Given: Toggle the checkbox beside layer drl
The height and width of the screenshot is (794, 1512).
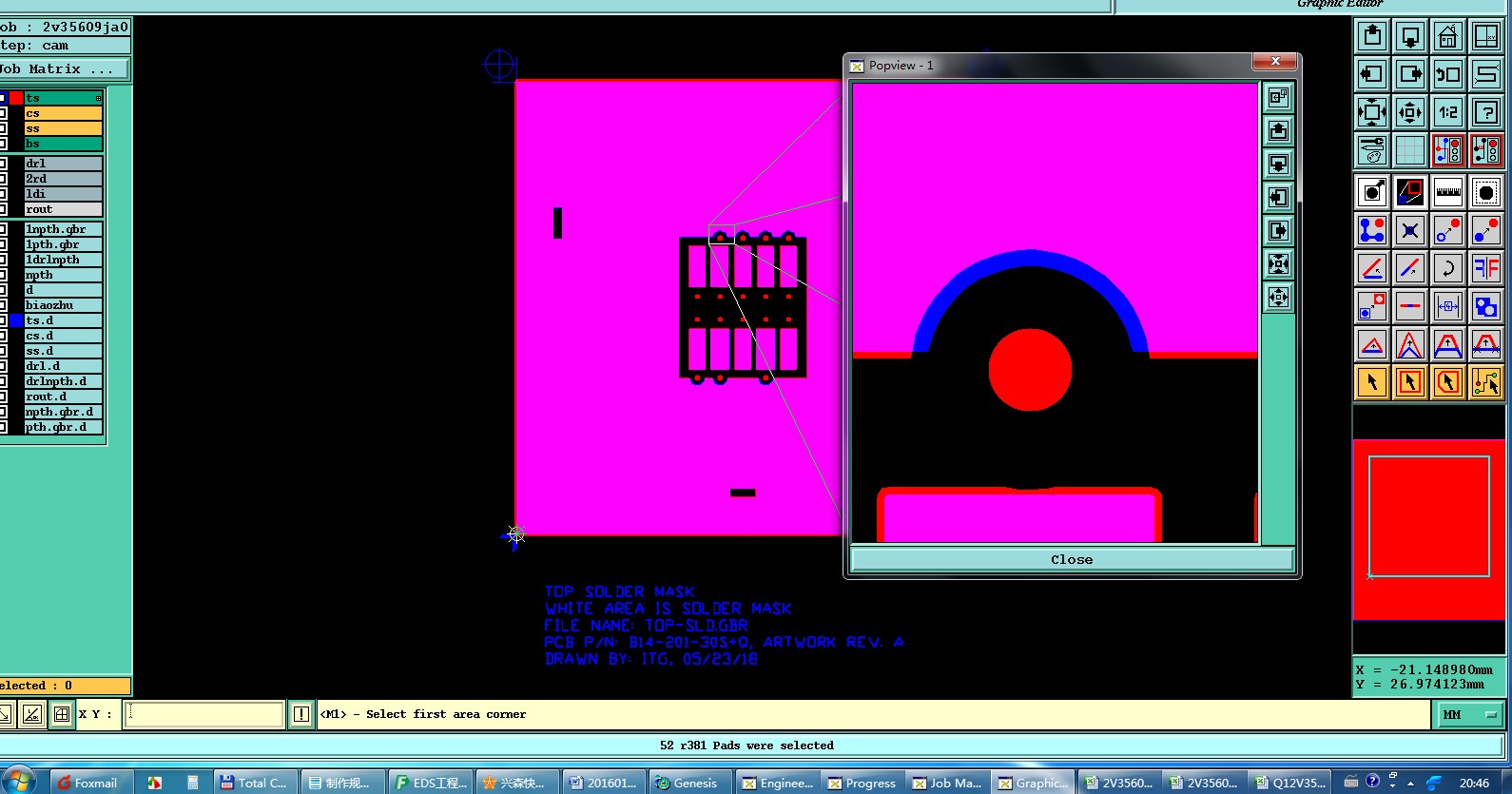Looking at the screenshot, I should (3, 164).
